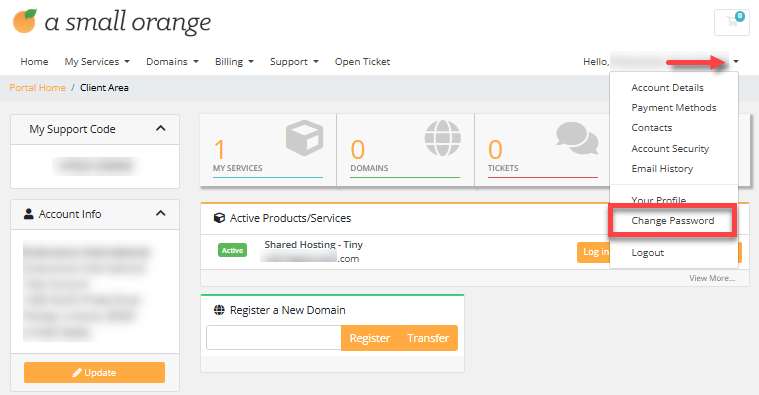This screenshot has width=759, height=395.
Task: Click the globe icon beside Register a New Domain
Action: point(219,310)
